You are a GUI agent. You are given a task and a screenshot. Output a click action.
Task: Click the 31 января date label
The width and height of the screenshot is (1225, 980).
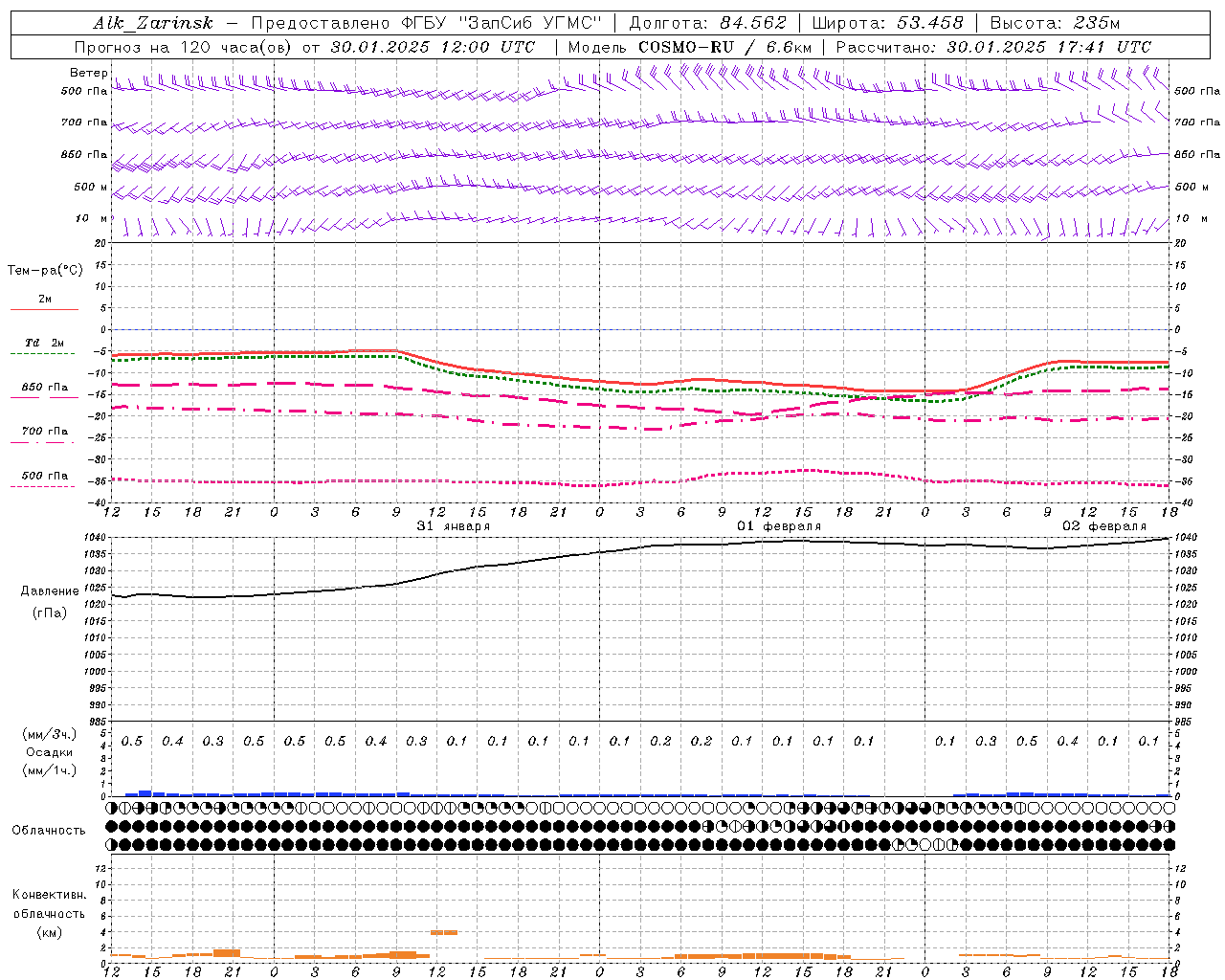click(x=453, y=526)
